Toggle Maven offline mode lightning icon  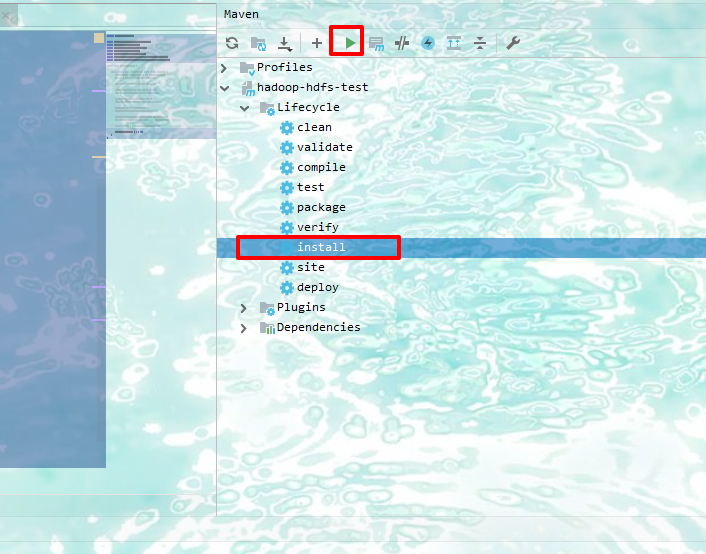click(428, 43)
